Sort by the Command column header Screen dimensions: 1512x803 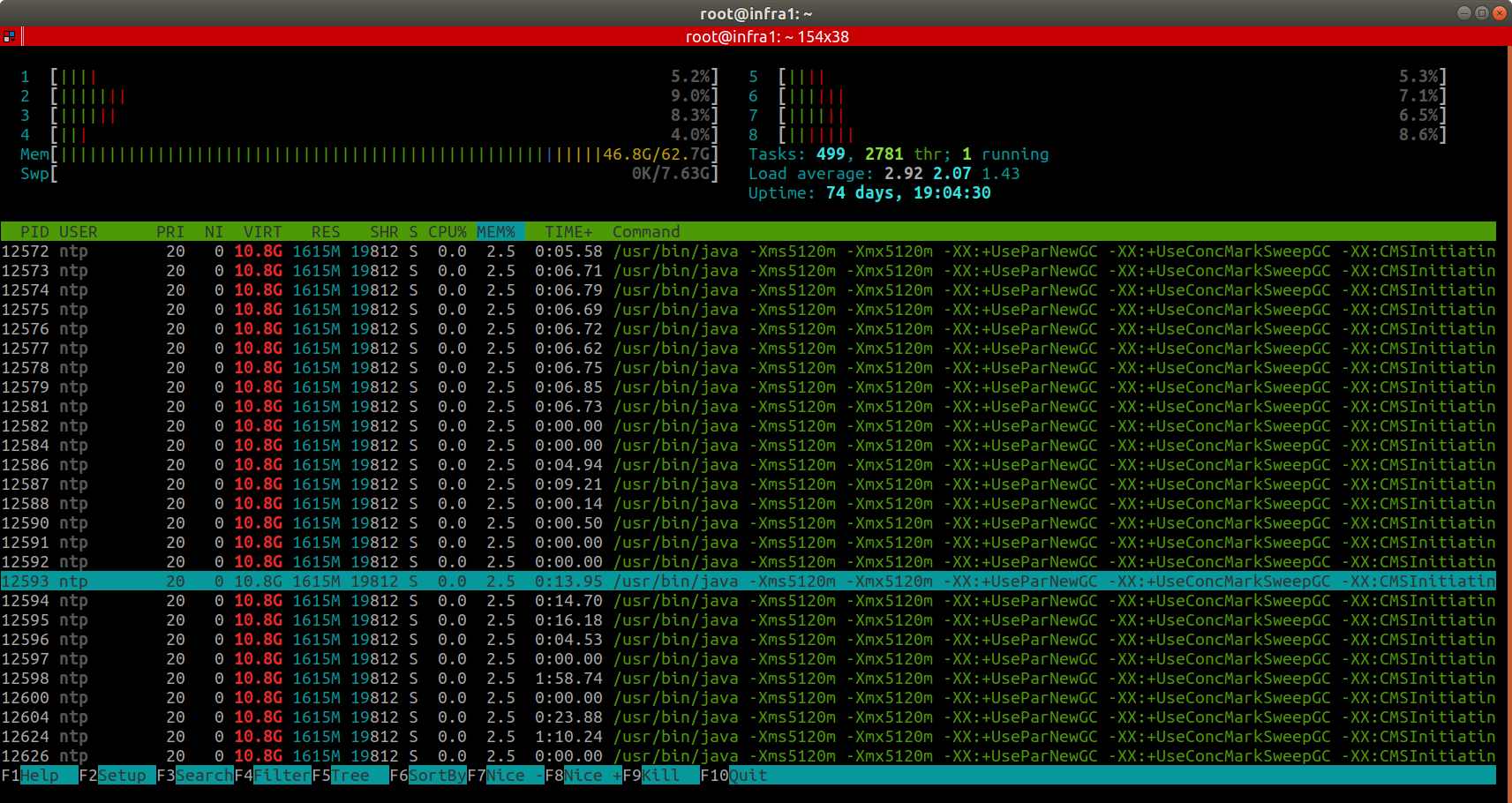[x=646, y=232]
